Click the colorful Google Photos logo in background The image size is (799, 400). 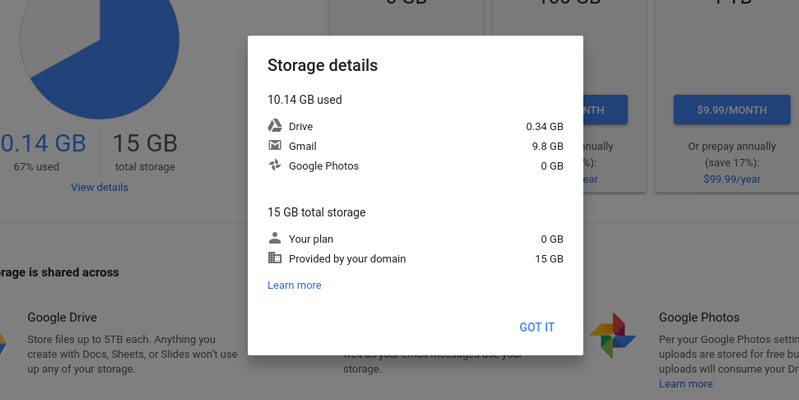point(612,335)
